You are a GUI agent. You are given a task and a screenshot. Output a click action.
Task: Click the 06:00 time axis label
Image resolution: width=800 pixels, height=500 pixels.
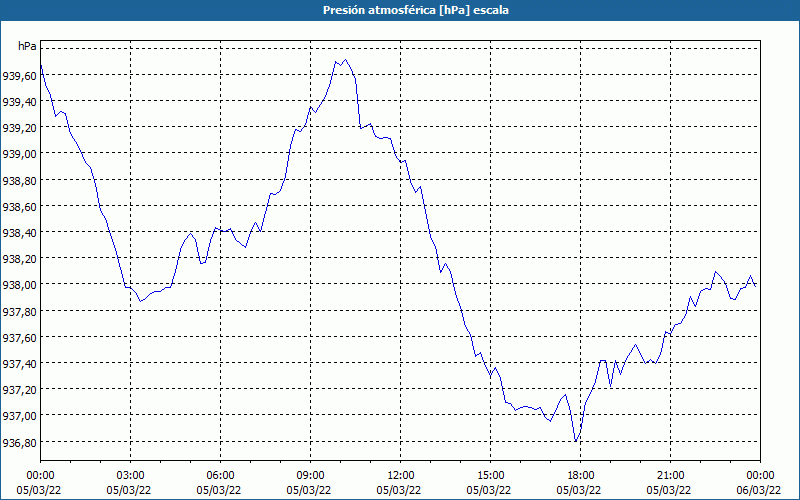click(x=220, y=476)
